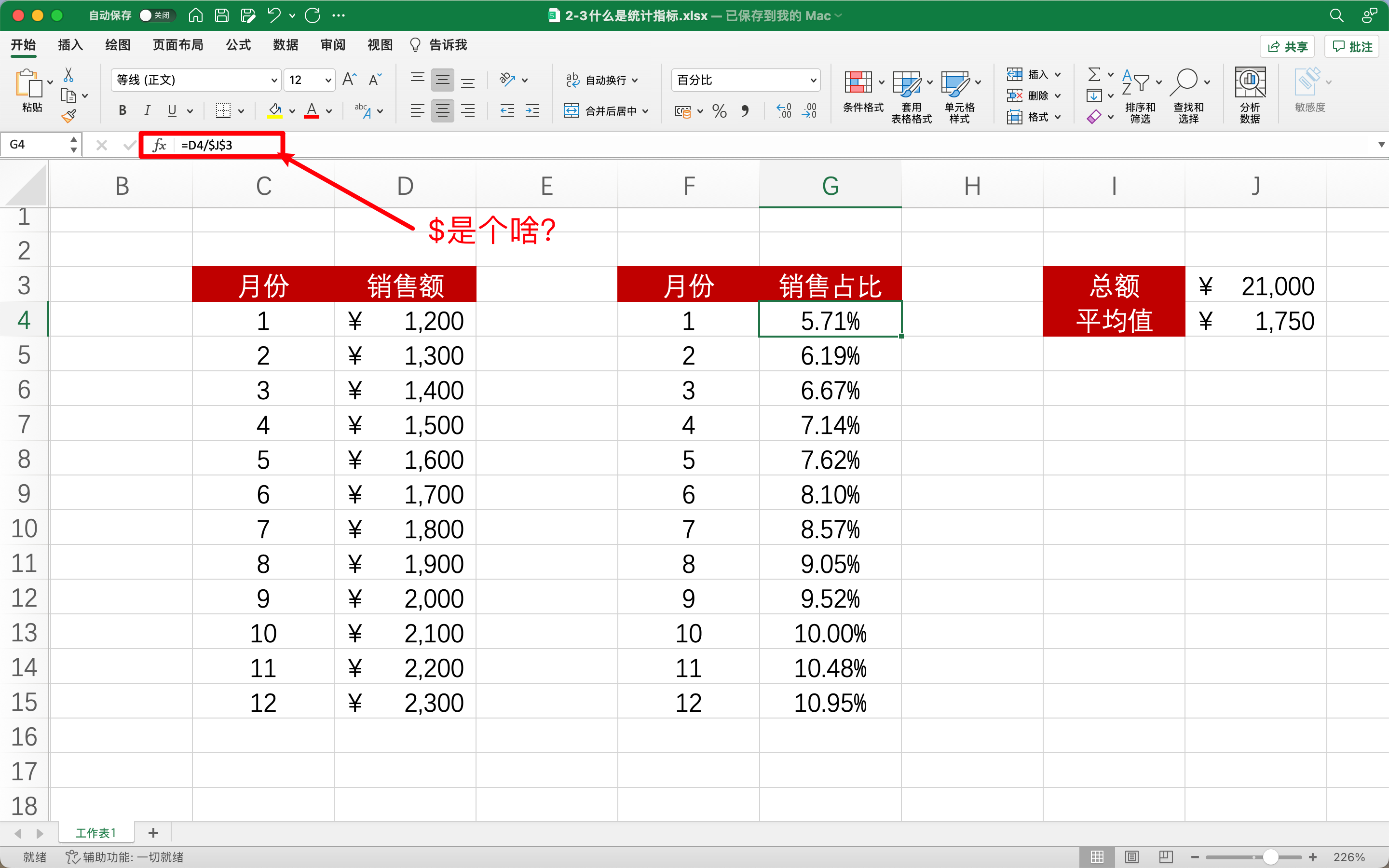Open the 百分比 number format dropdown
1389x868 pixels.
pos(746,80)
